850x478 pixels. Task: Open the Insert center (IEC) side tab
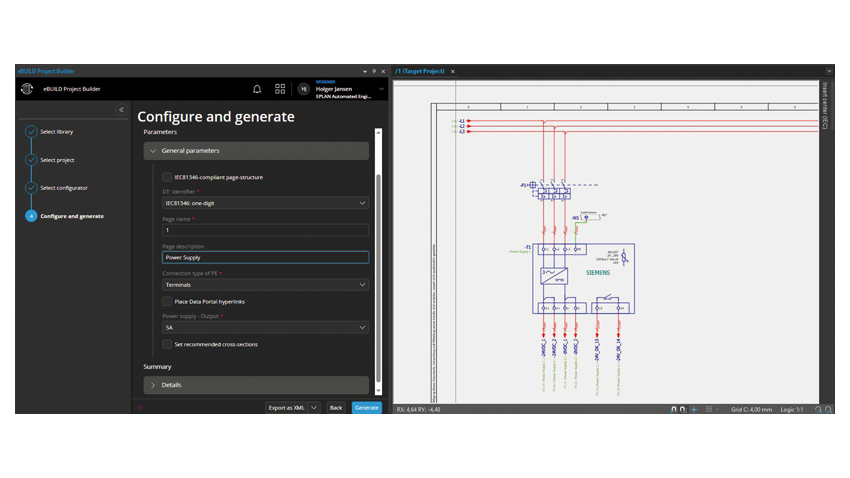825,105
